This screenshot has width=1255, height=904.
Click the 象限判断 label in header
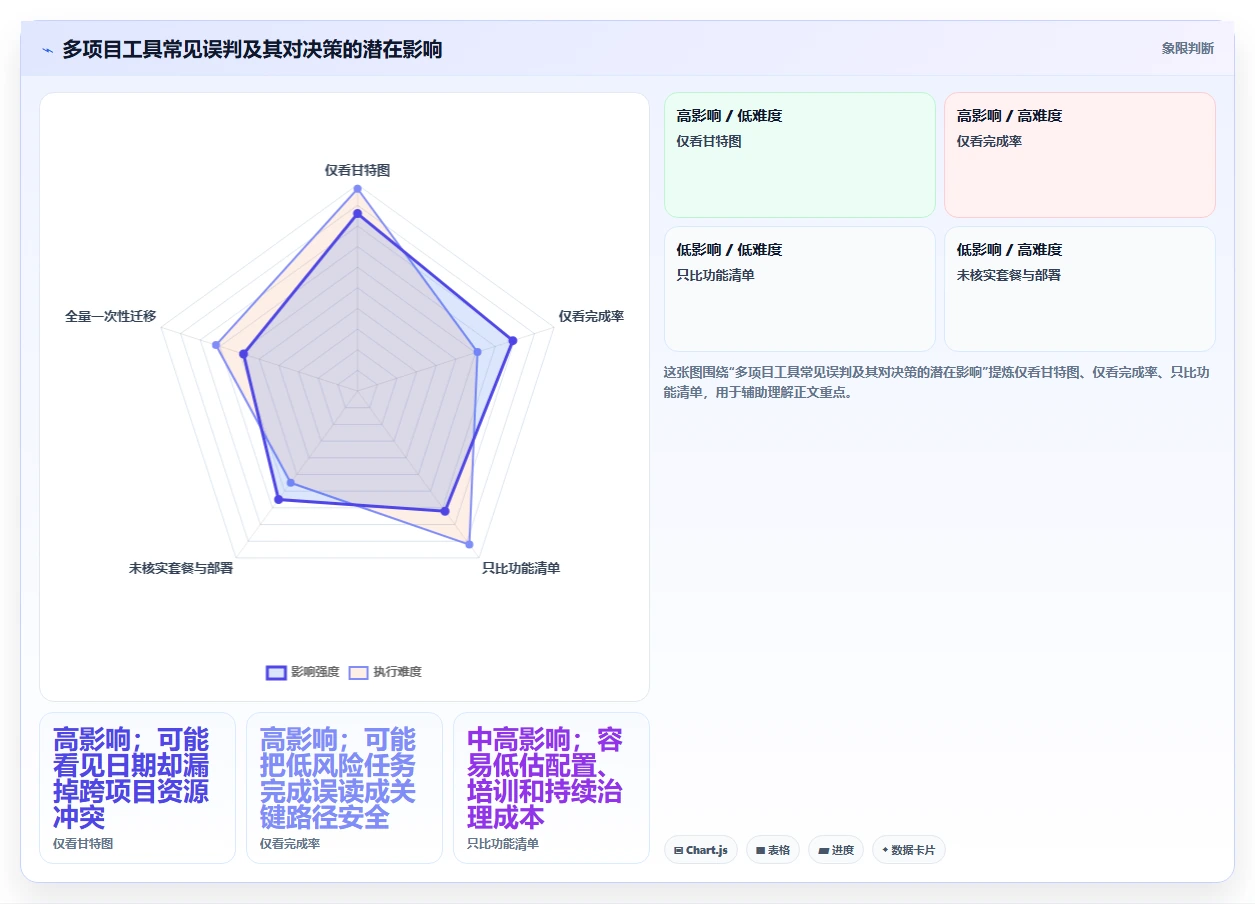click(1188, 48)
